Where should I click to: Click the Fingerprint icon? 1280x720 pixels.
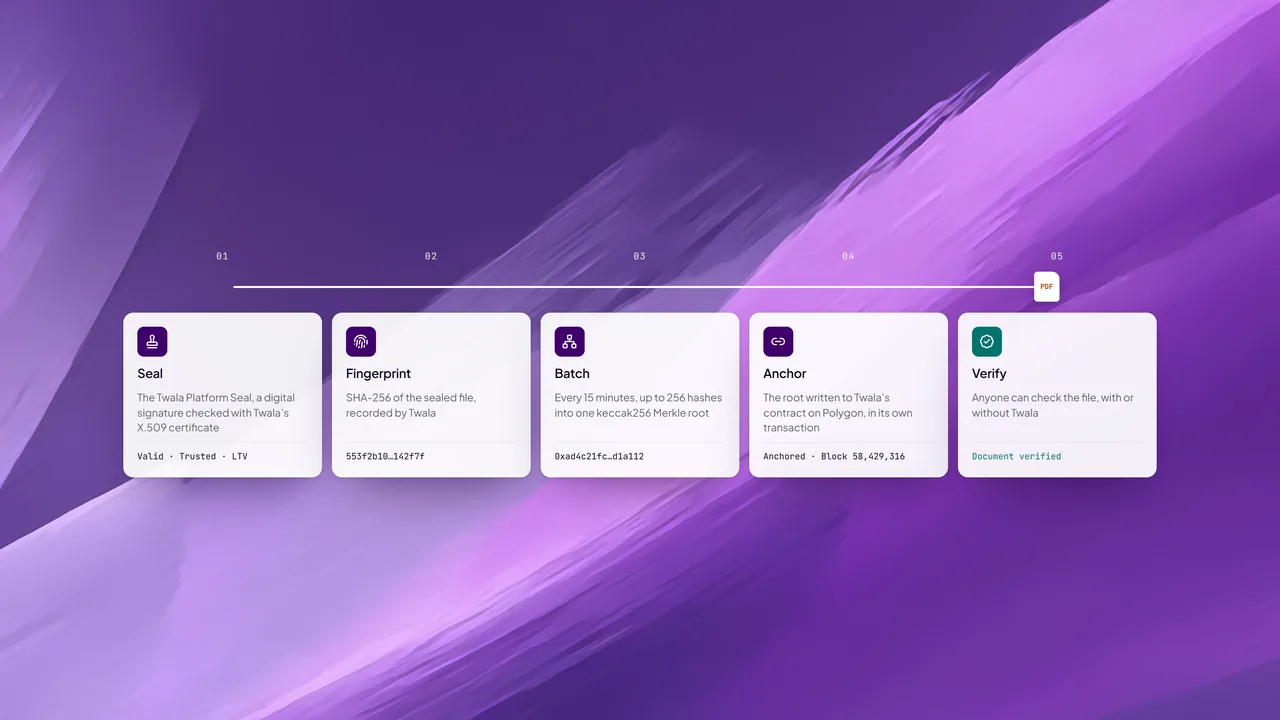coord(361,342)
